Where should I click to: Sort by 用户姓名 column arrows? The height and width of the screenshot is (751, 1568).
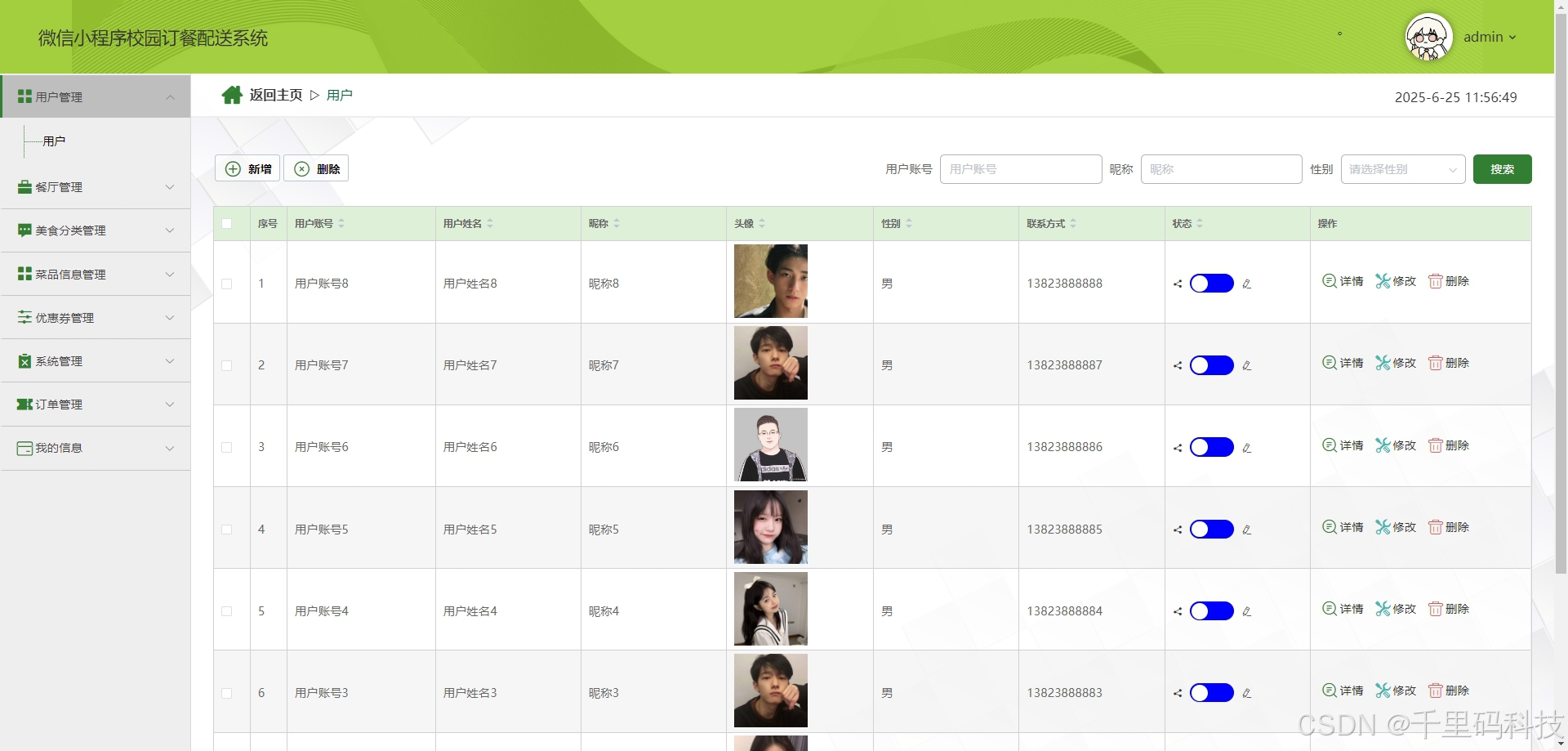pyautogui.click(x=490, y=223)
